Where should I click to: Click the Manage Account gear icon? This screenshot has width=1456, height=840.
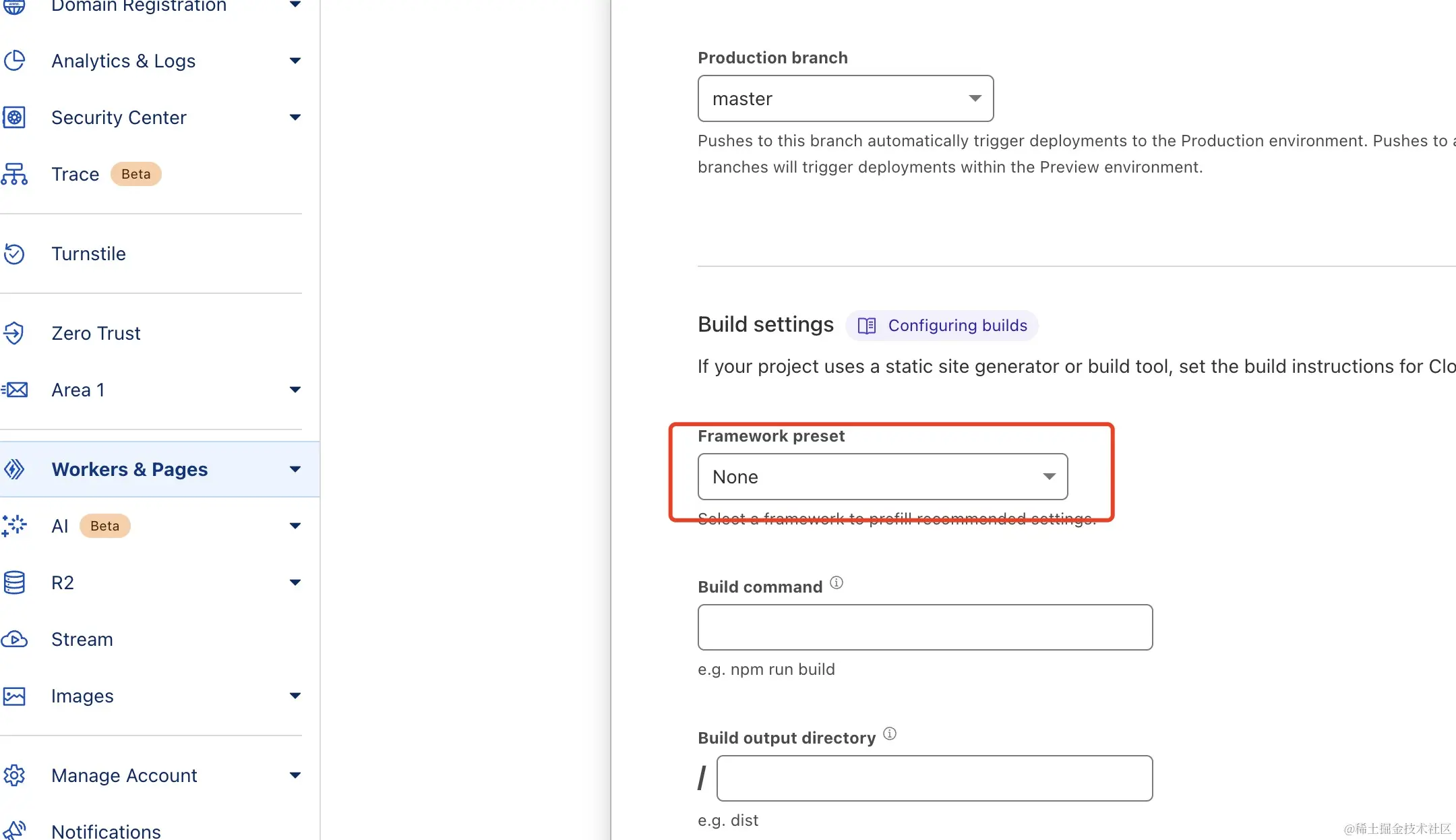14,775
